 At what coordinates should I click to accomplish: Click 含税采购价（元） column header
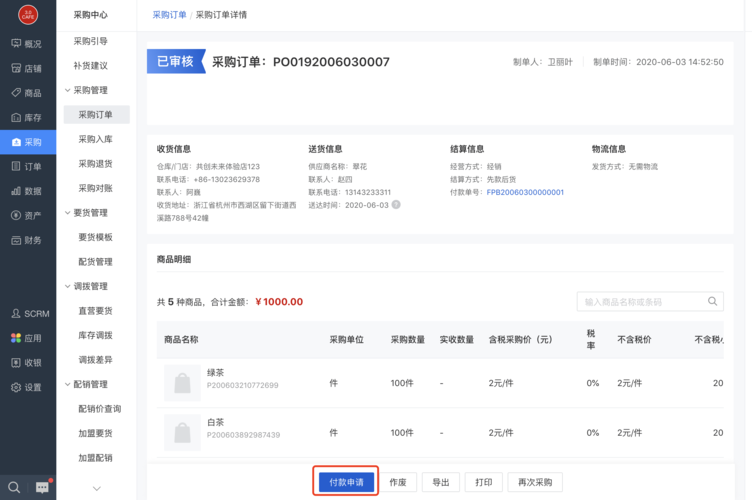pos(520,339)
